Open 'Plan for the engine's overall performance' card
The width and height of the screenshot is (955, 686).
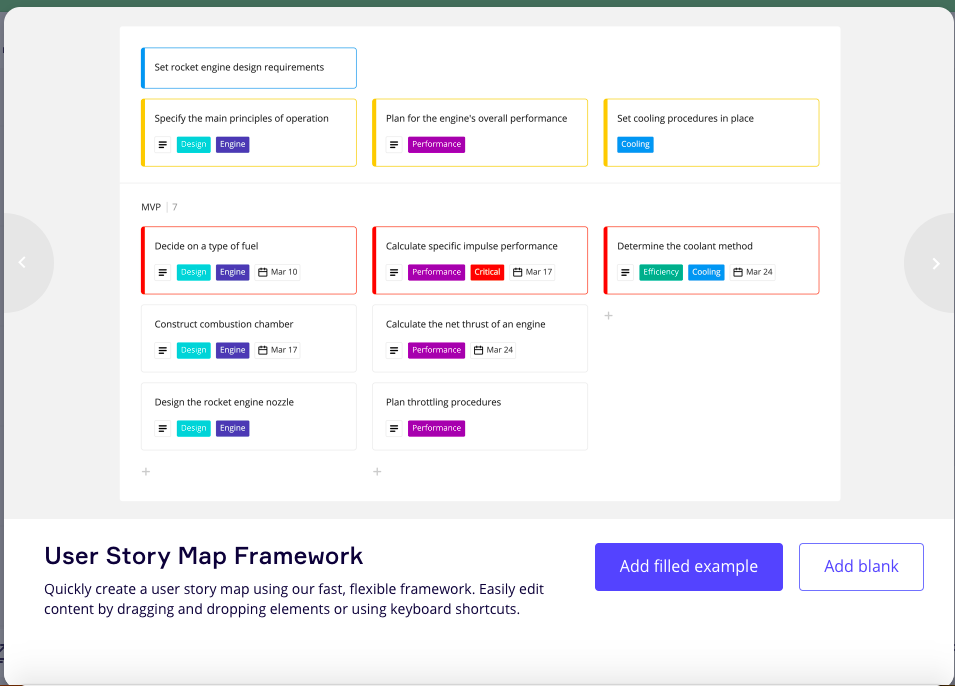coord(479,119)
